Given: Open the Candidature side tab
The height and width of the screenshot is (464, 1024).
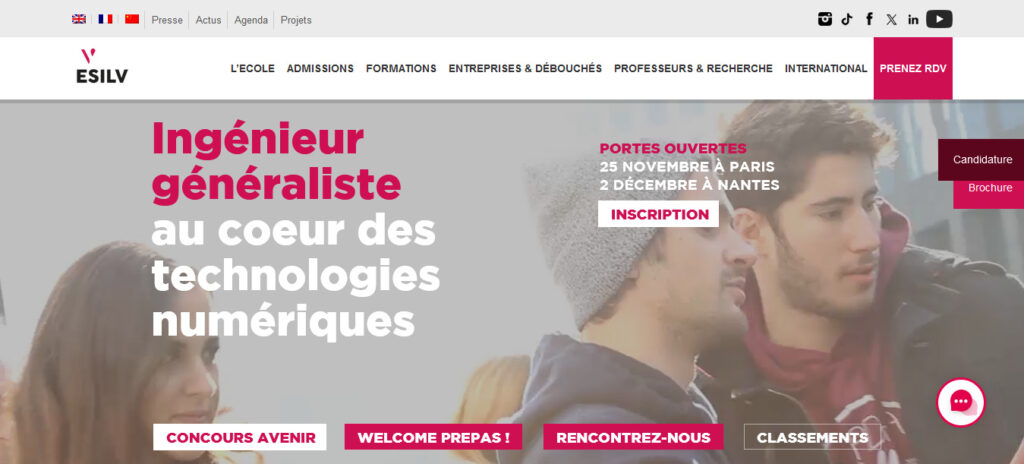Looking at the screenshot, I should click(x=981, y=159).
